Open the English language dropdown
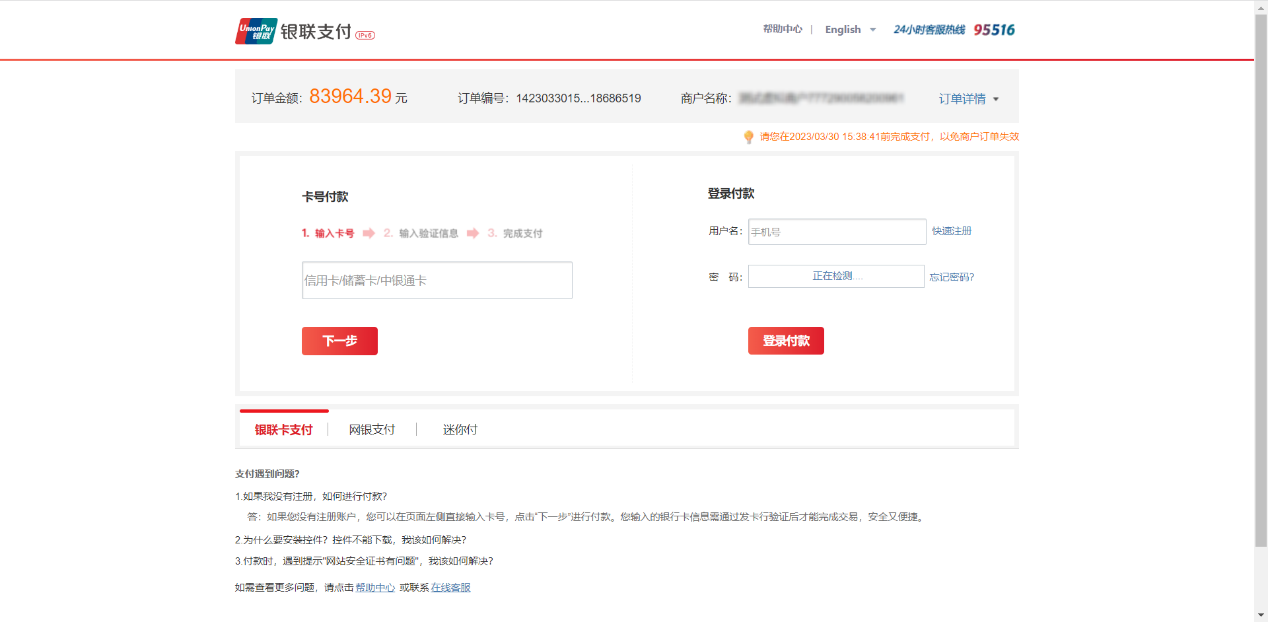 (x=850, y=30)
